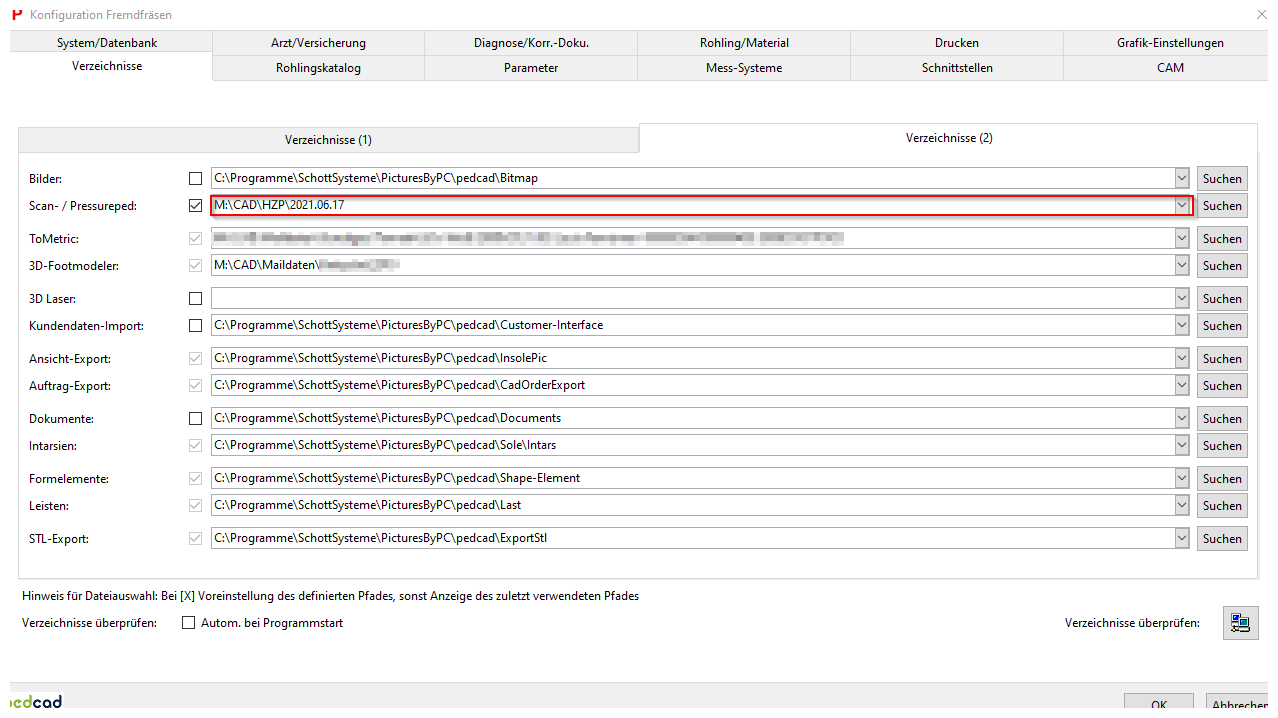The height and width of the screenshot is (718, 1278).
Task: Browse for the 3D Laser directory
Action: [1222, 299]
